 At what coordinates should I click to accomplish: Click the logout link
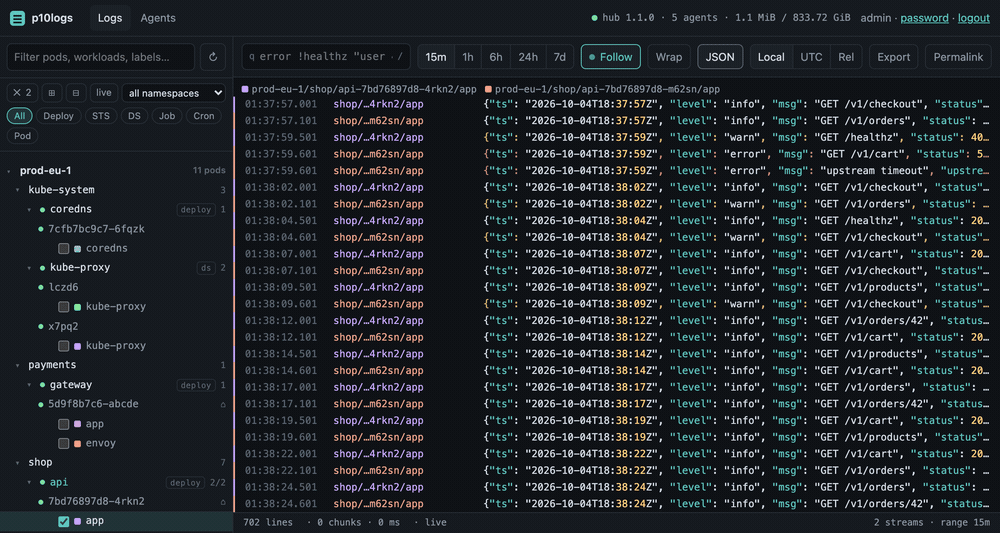(x=973, y=18)
